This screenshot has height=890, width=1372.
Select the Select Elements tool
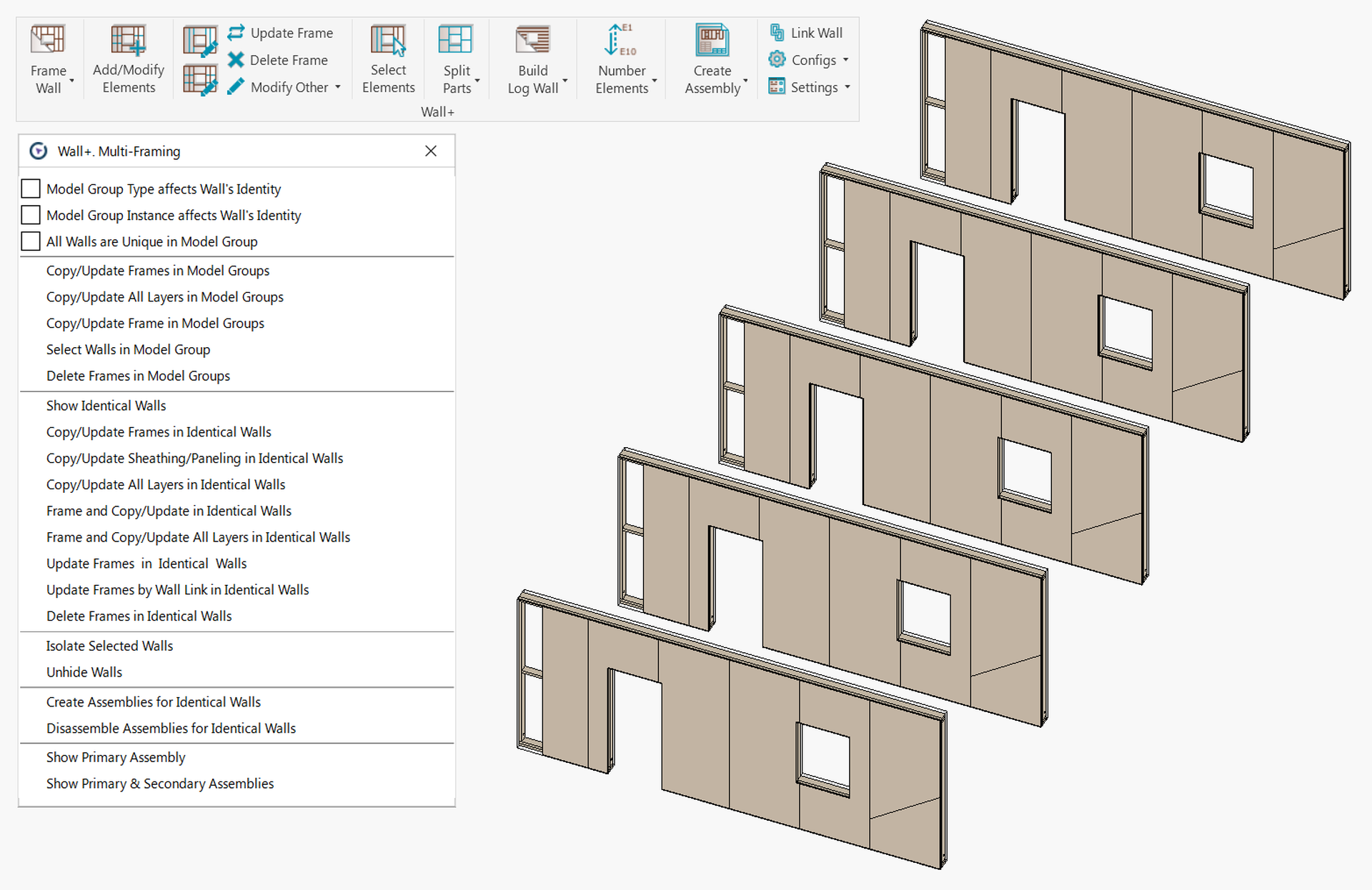pyautogui.click(x=388, y=57)
